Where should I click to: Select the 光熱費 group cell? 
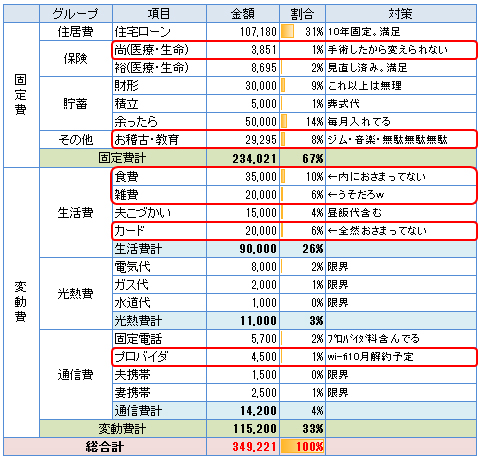76,294
